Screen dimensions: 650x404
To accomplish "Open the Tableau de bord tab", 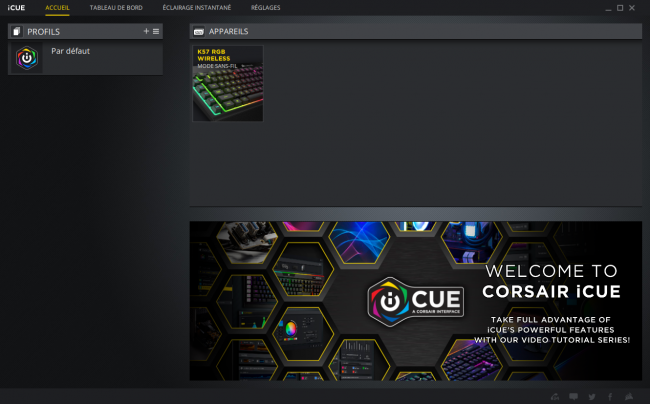I will point(116,7).
